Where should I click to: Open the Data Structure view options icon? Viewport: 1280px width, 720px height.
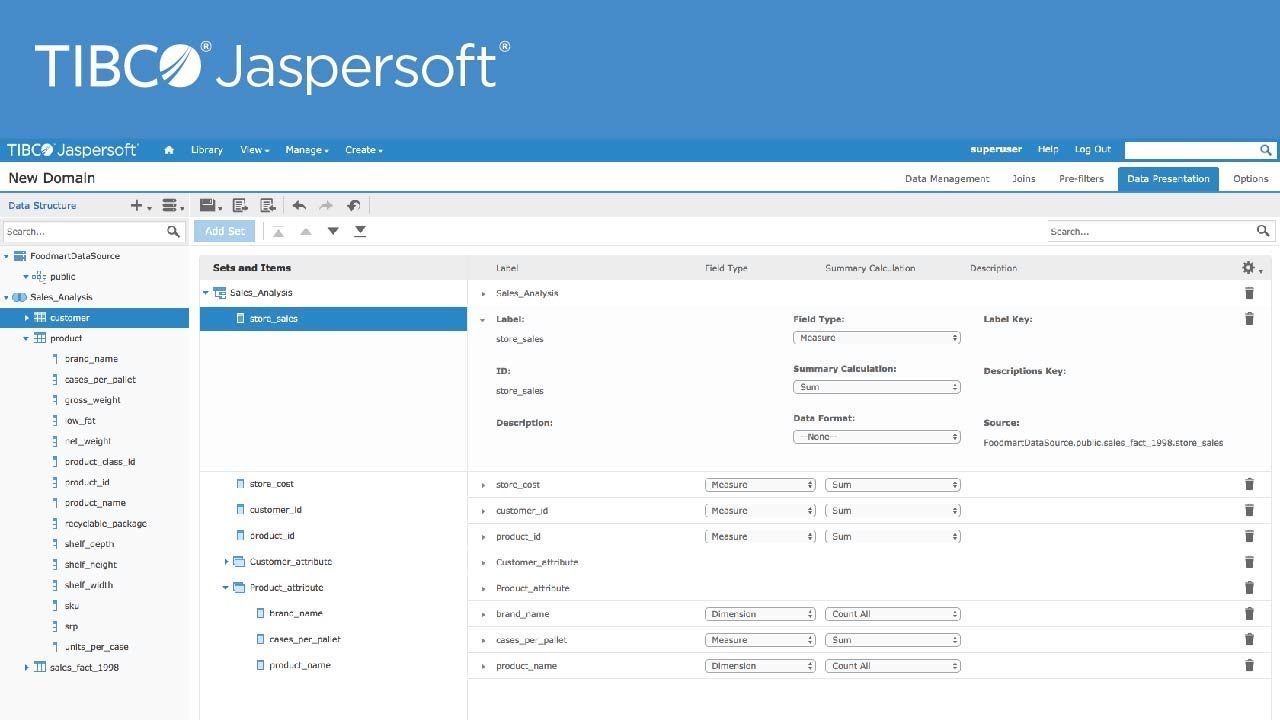pos(173,206)
